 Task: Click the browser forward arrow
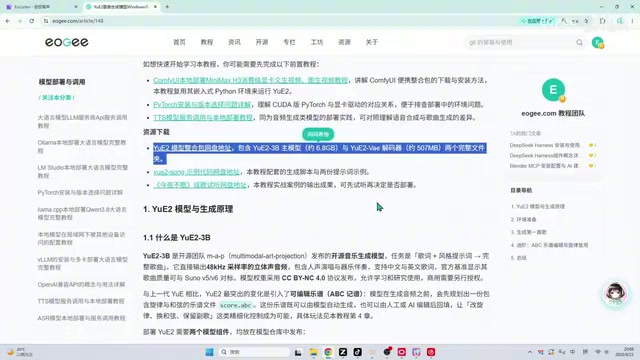[19, 21]
